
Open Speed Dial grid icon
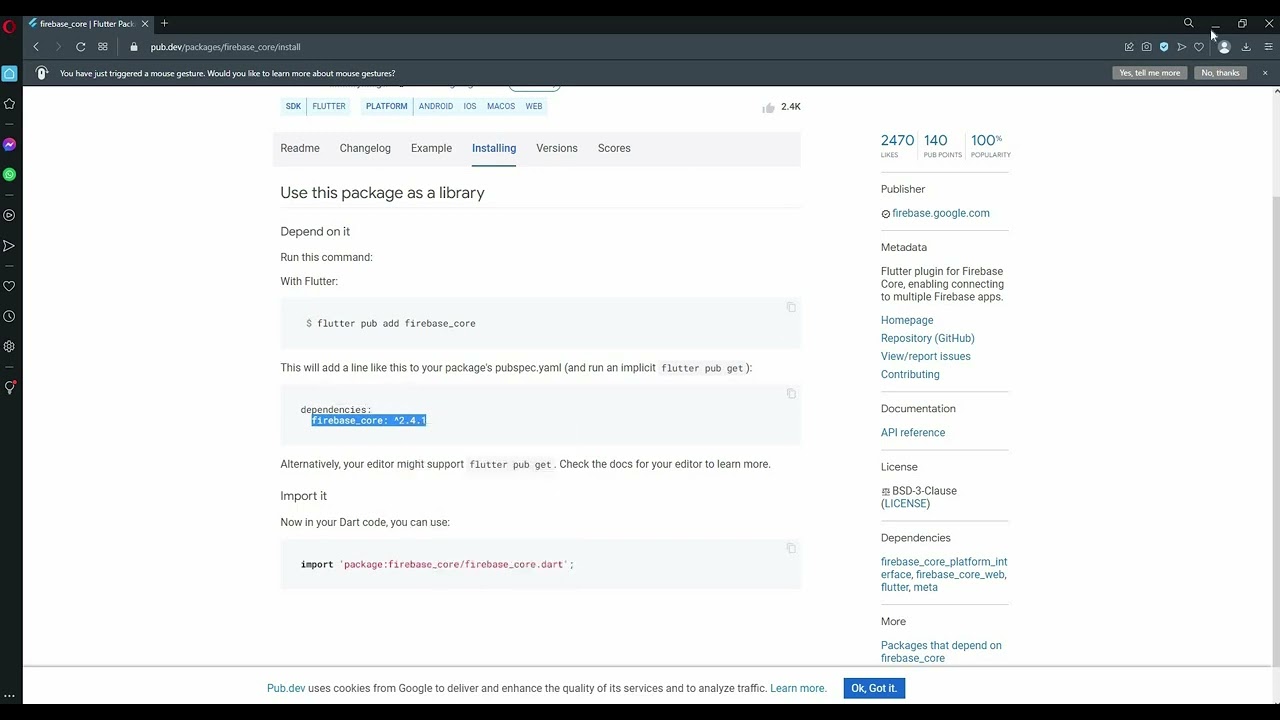pos(102,47)
